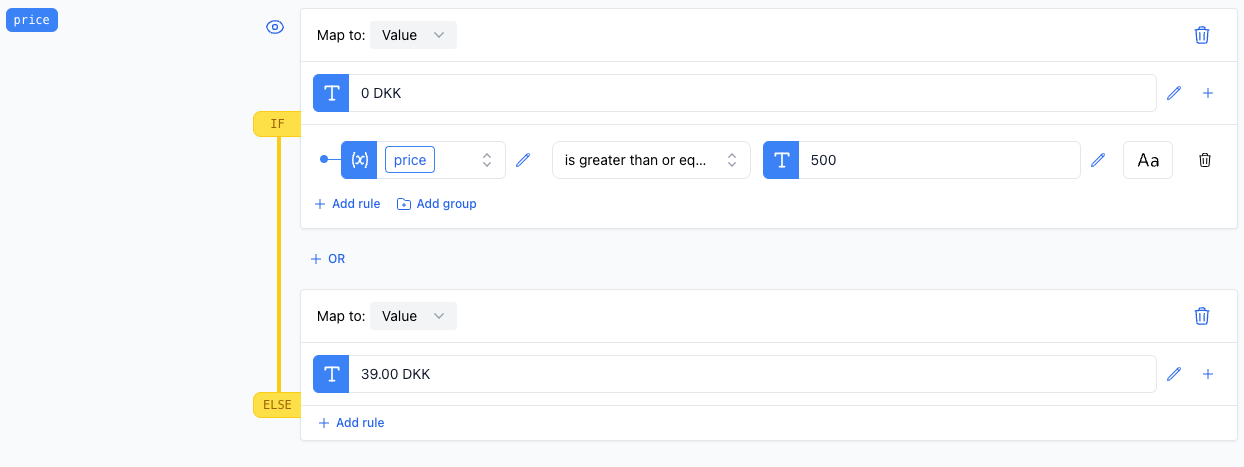Remove the price rule with black trash icon
Screen dimensions: 1244x467
coord(1205,160)
